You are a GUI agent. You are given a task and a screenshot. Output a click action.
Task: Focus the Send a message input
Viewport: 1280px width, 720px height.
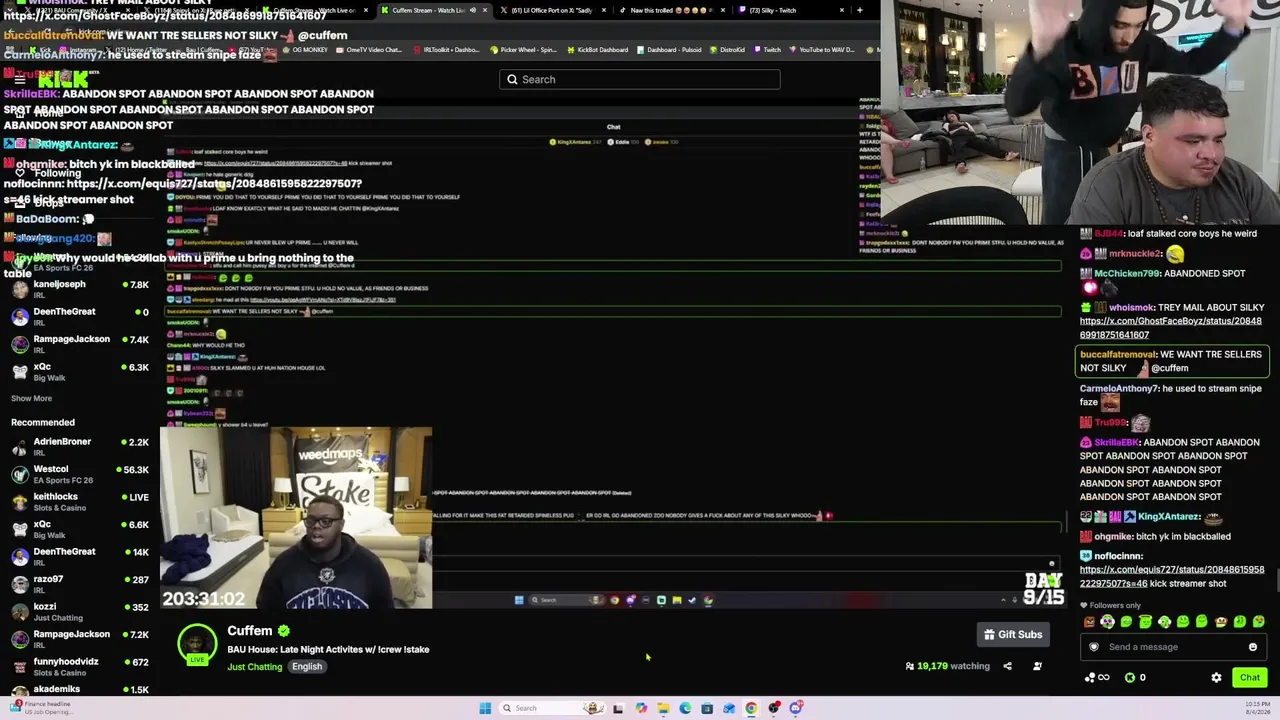[1173, 647]
